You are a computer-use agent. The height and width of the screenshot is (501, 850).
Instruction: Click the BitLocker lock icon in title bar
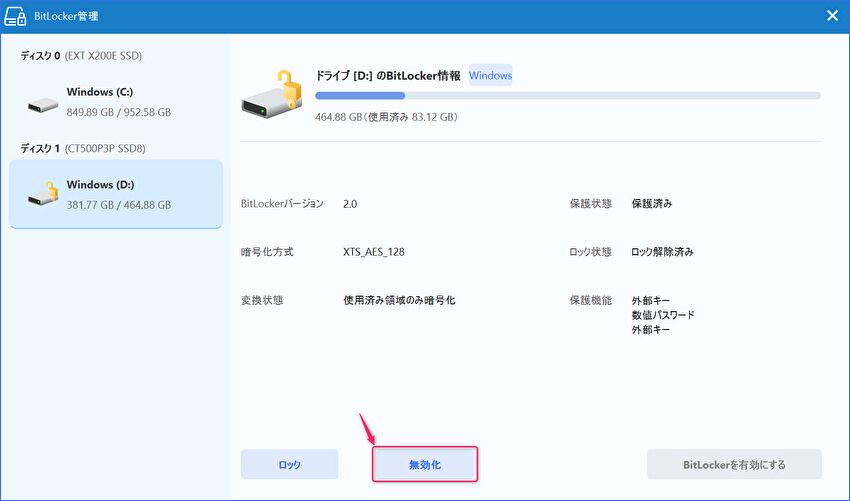pos(16,16)
